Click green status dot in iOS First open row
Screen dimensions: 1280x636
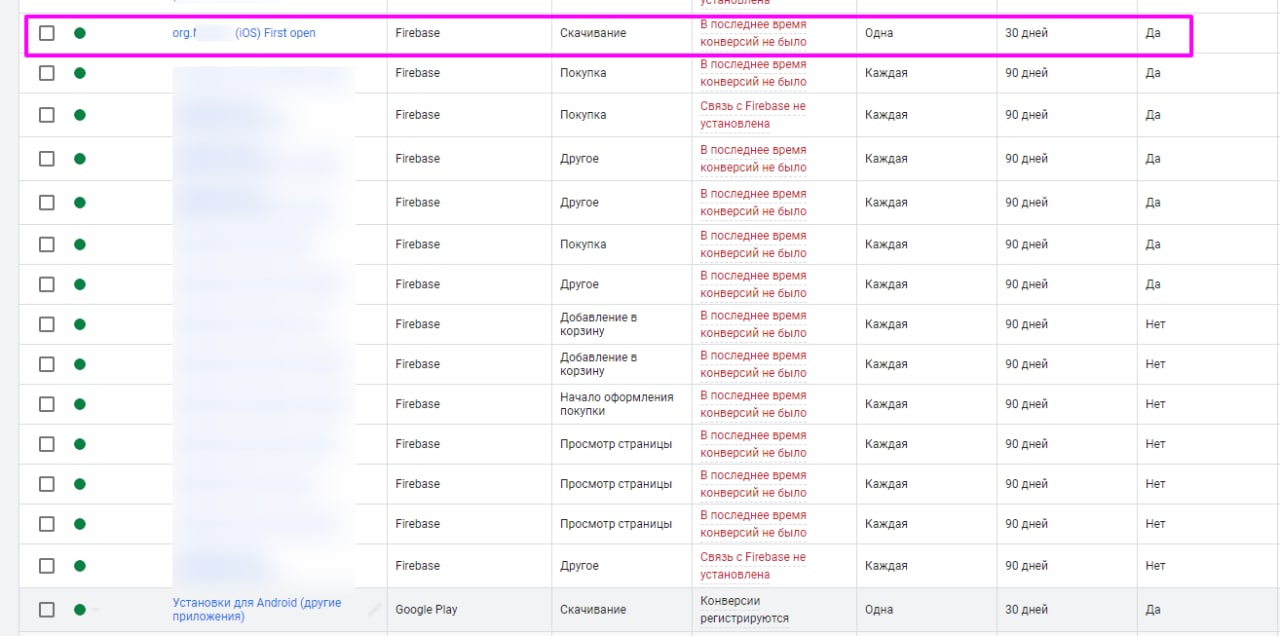80,33
